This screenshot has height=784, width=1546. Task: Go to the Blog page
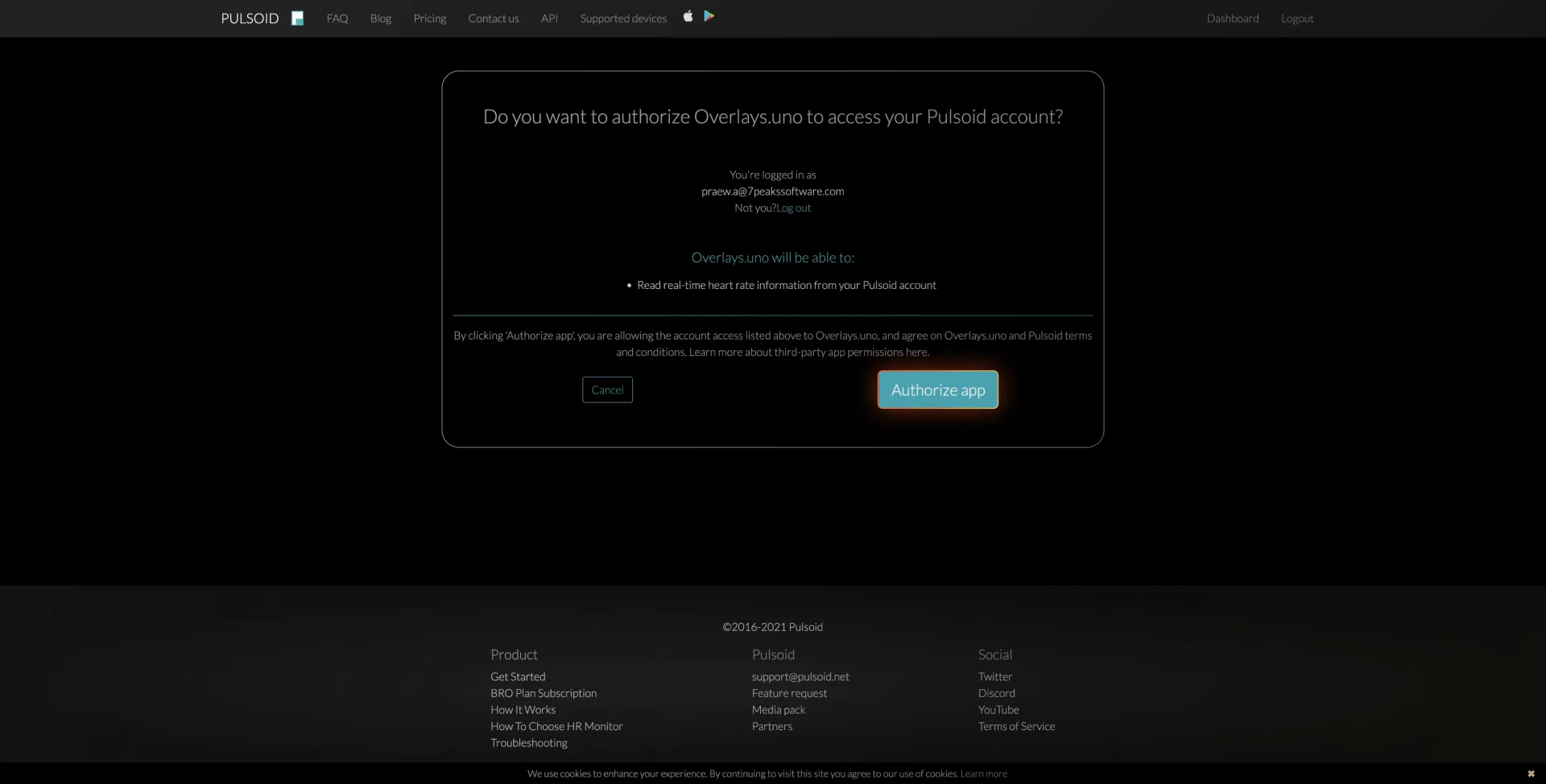click(381, 19)
